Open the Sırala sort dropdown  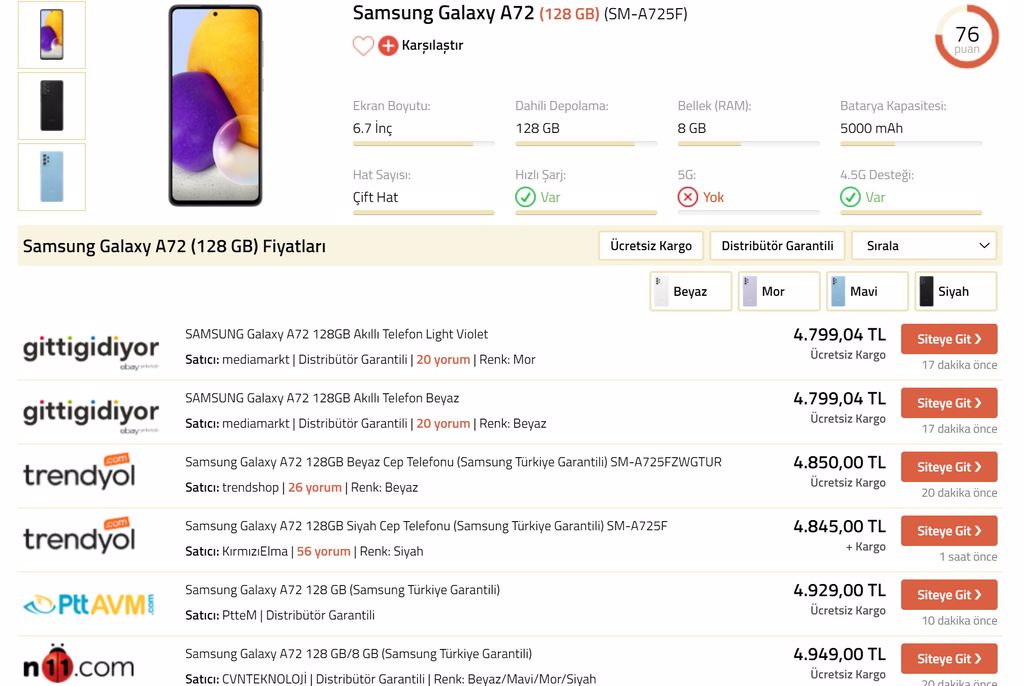925,246
